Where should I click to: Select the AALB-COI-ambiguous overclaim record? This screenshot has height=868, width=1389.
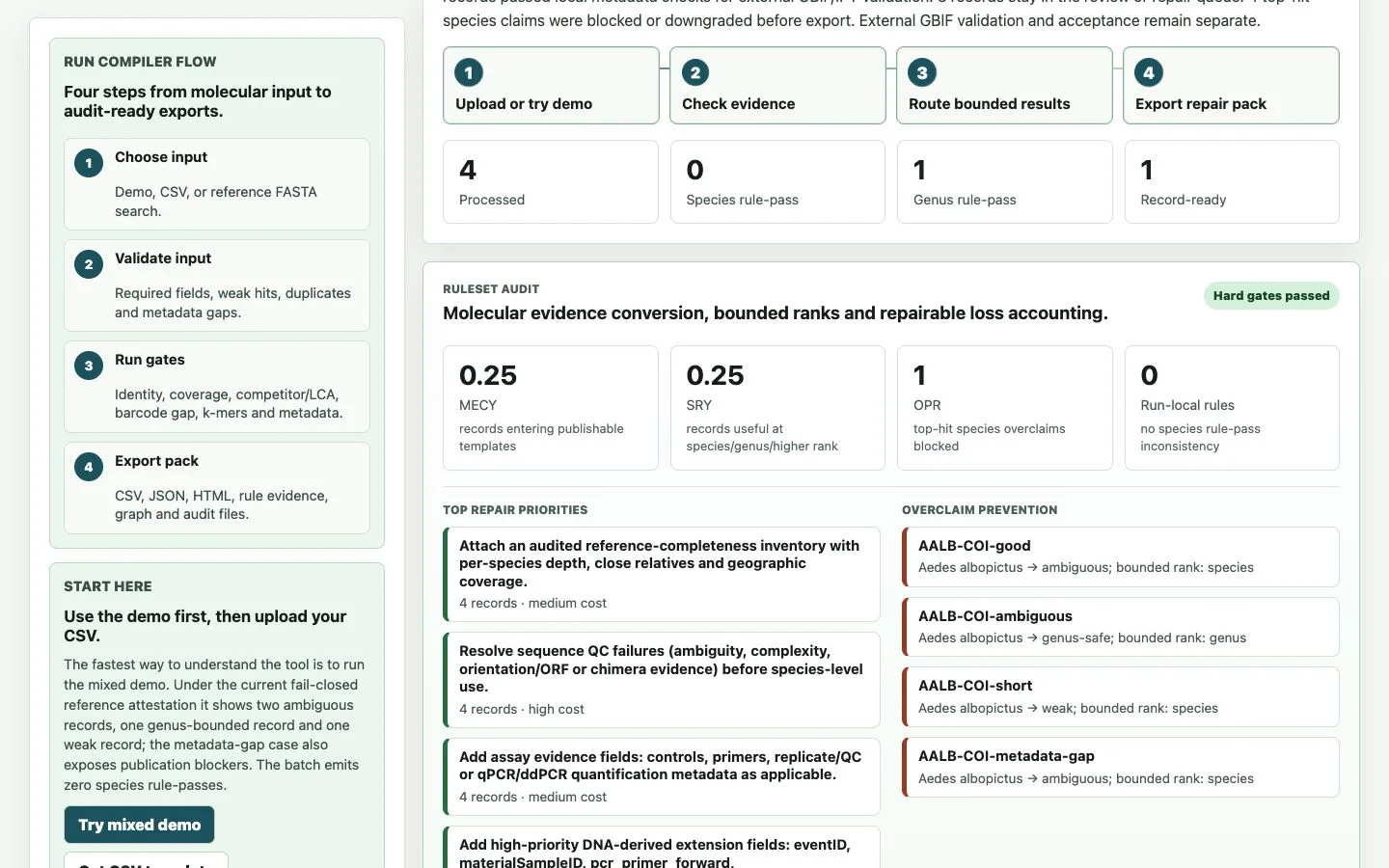coord(1121,627)
